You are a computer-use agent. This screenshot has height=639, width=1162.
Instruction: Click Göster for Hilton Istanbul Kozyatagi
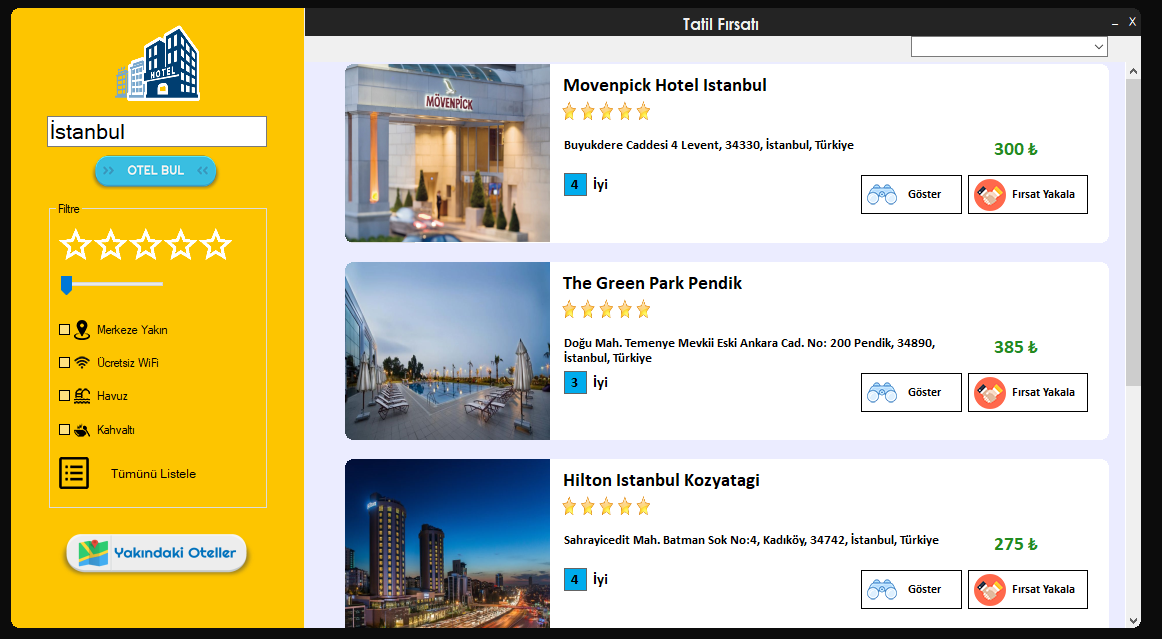(911, 589)
